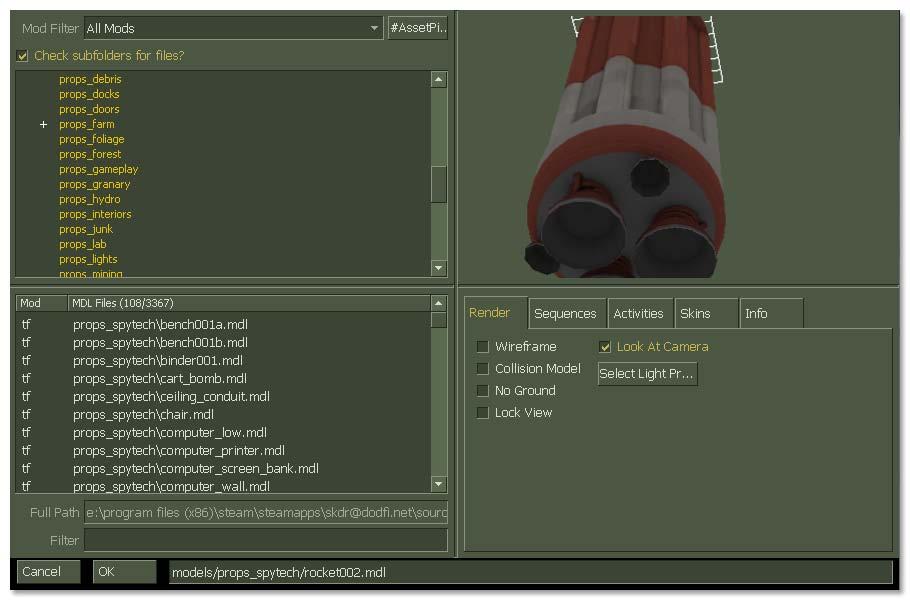
Task: Toggle Check subfolders for files checkbox
Action: [x=22, y=56]
